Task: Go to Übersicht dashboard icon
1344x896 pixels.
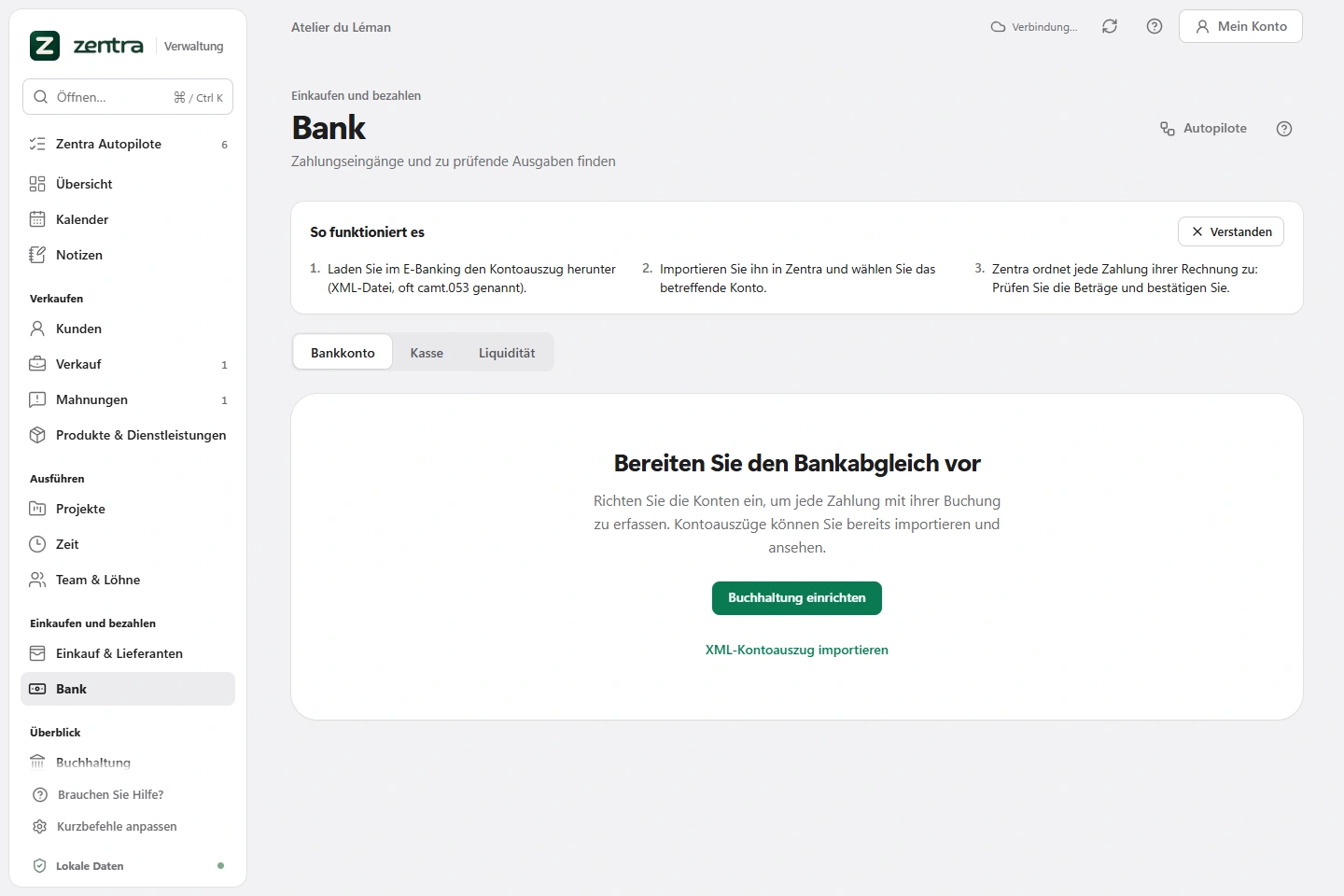Action: (37, 184)
